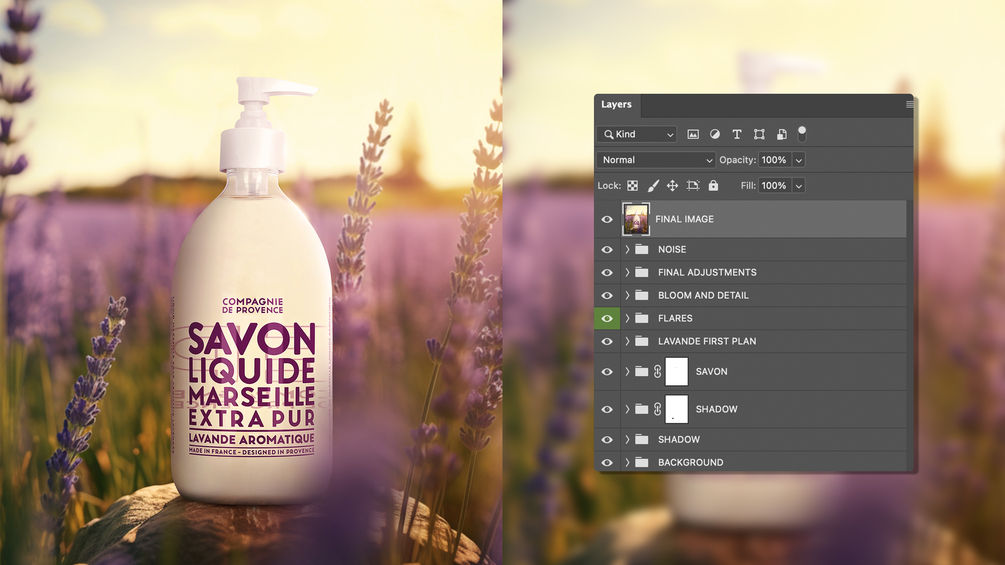Expand the BLOOM AND DETAIL group
Viewport: 1005px width, 565px height.
627,295
